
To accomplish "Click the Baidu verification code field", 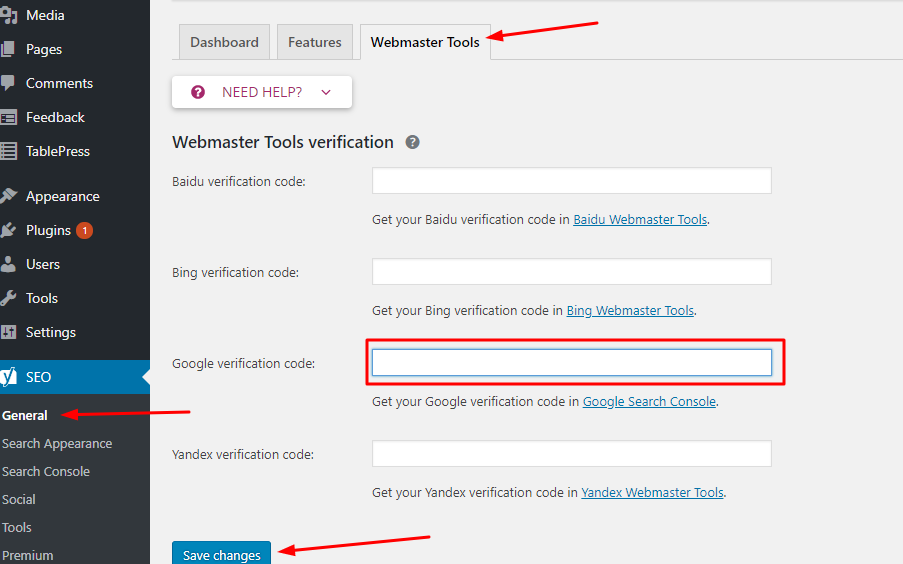I will [571, 180].
